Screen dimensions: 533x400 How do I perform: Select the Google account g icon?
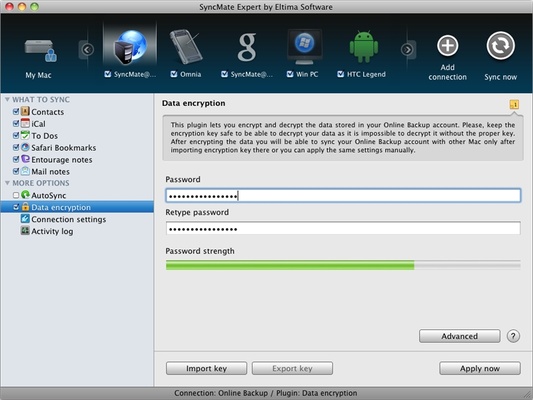click(247, 47)
